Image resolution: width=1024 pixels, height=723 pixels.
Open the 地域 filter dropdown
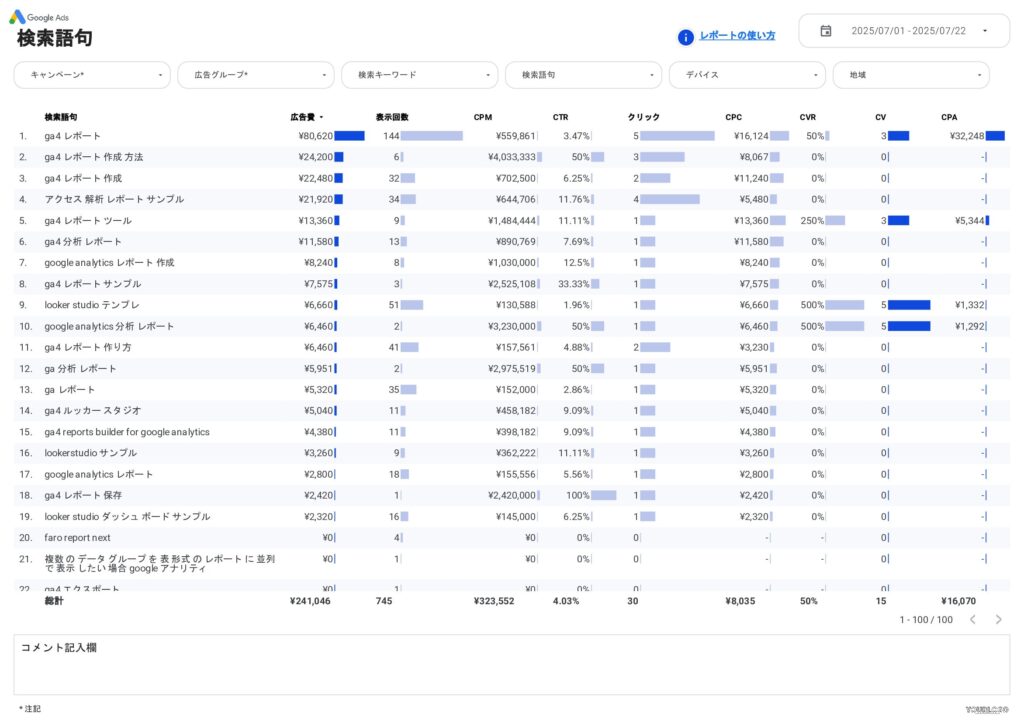909,74
